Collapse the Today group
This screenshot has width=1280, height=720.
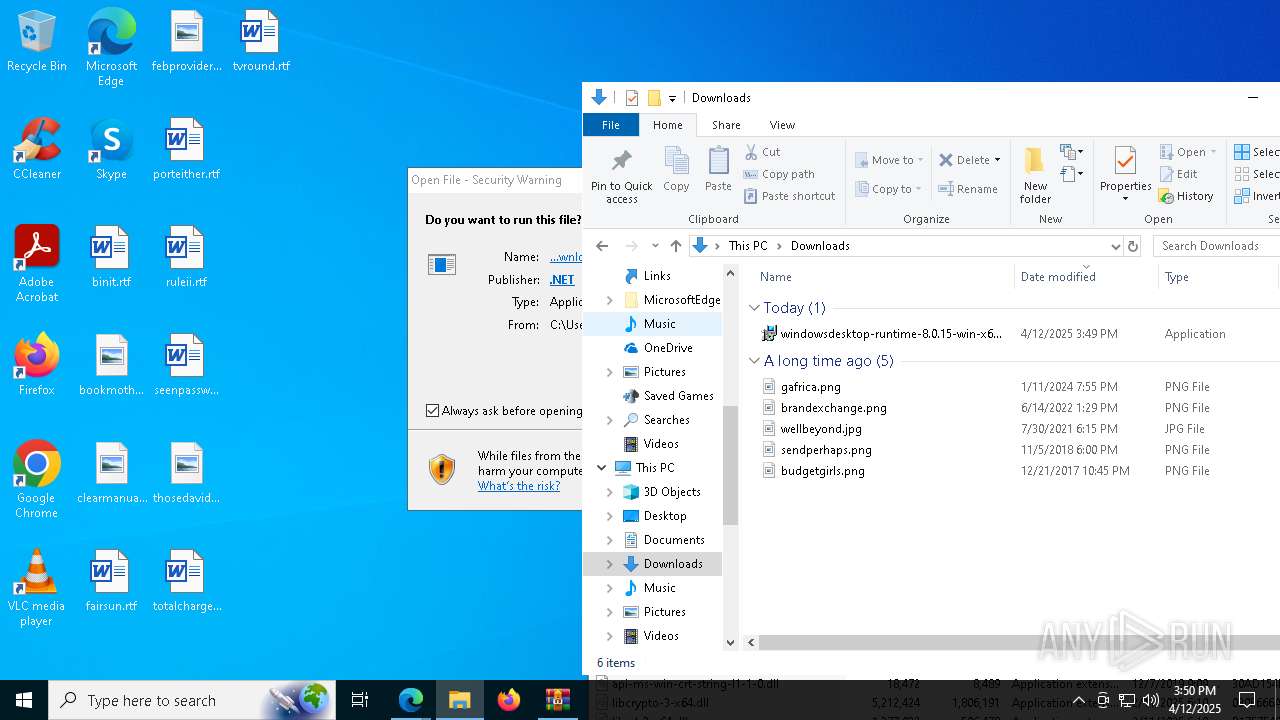(755, 308)
